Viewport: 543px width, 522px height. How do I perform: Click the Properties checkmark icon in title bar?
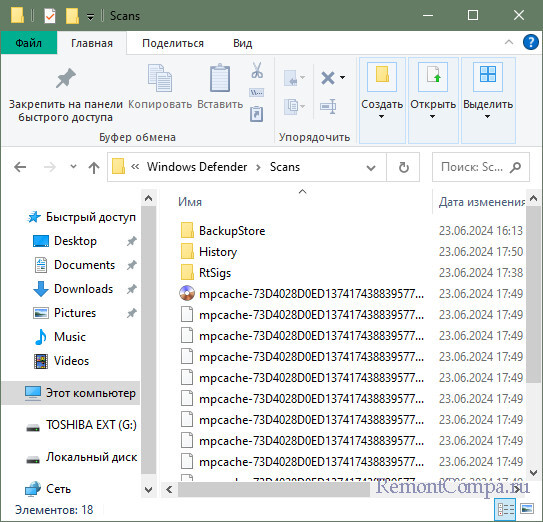pos(50,16)
